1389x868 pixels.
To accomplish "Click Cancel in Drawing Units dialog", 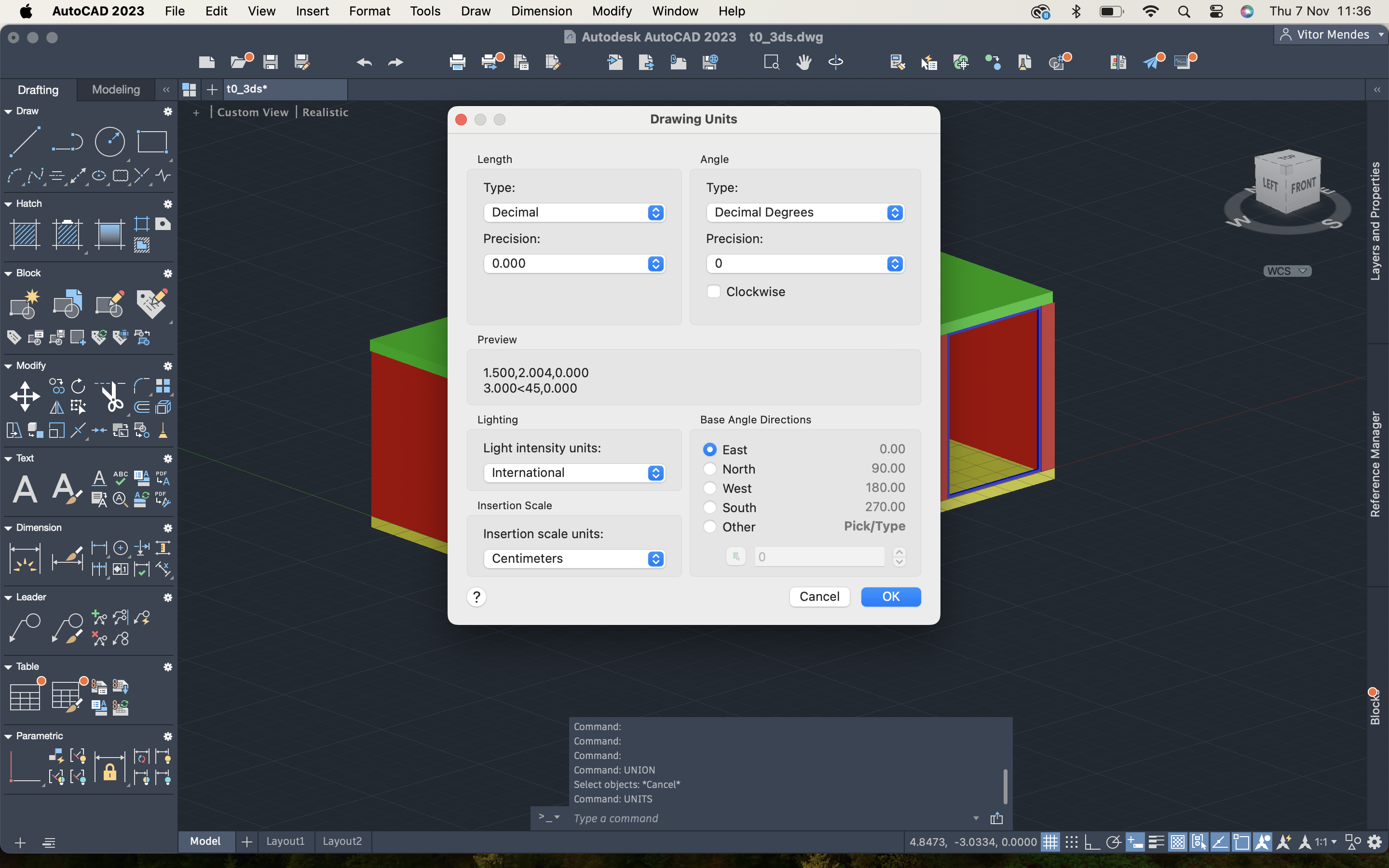I will pyautogui.click(x=819, y=597).
